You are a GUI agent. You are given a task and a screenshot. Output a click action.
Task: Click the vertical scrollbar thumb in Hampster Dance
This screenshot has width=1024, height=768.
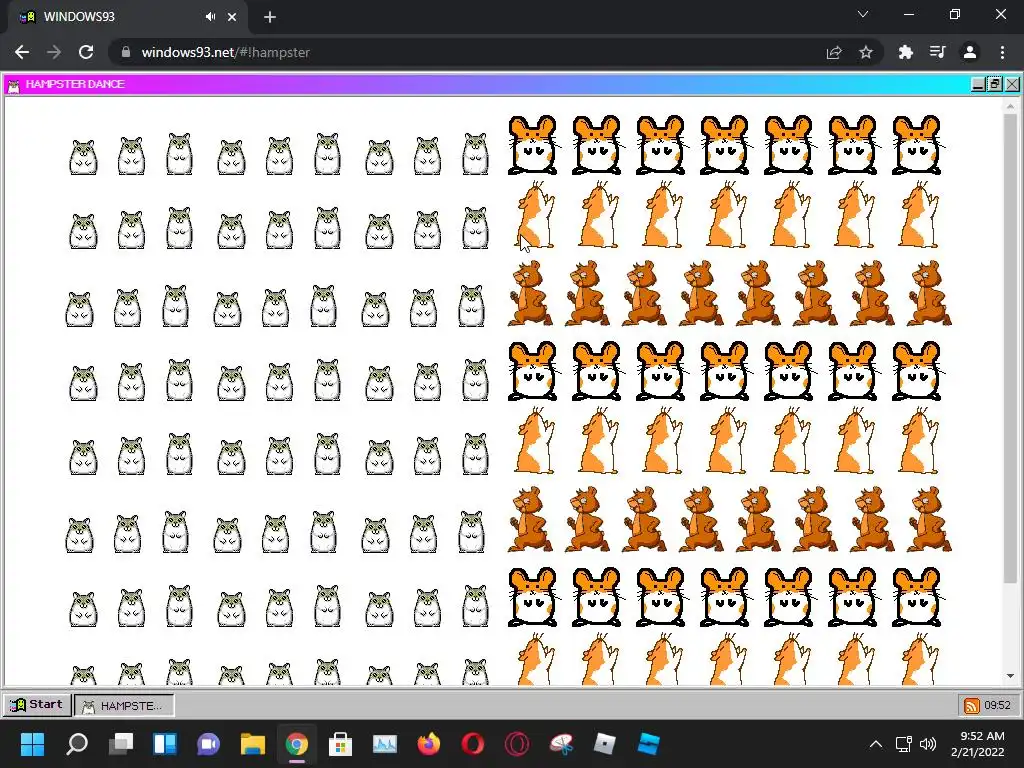(x=1010, y=348)
